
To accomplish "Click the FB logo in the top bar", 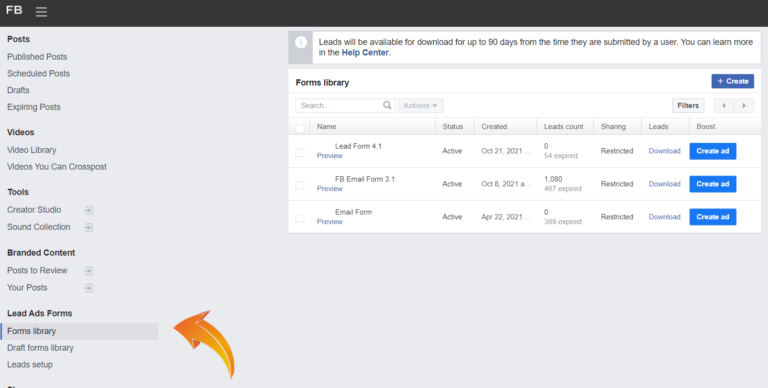I will 14,10.
